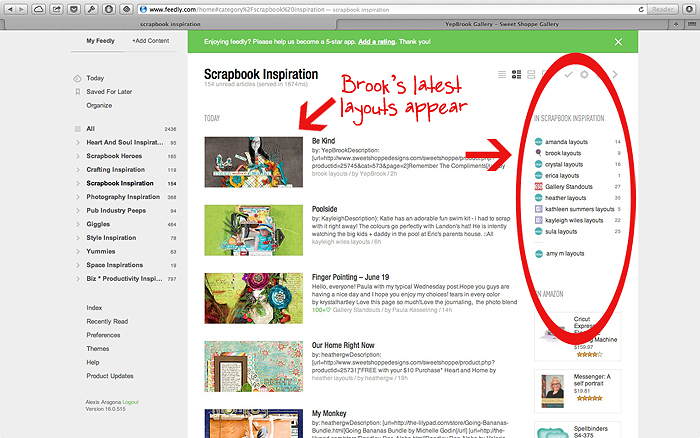
Task: Click the Today clock icon in sidebar
Action: tap(77, 79)
